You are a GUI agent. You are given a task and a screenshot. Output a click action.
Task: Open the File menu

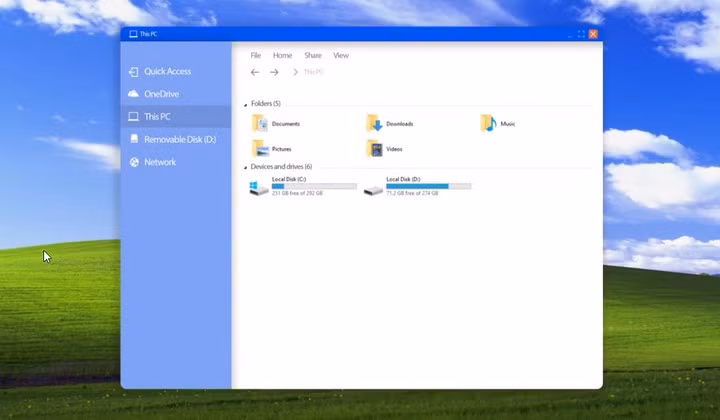tap(256, 55)
